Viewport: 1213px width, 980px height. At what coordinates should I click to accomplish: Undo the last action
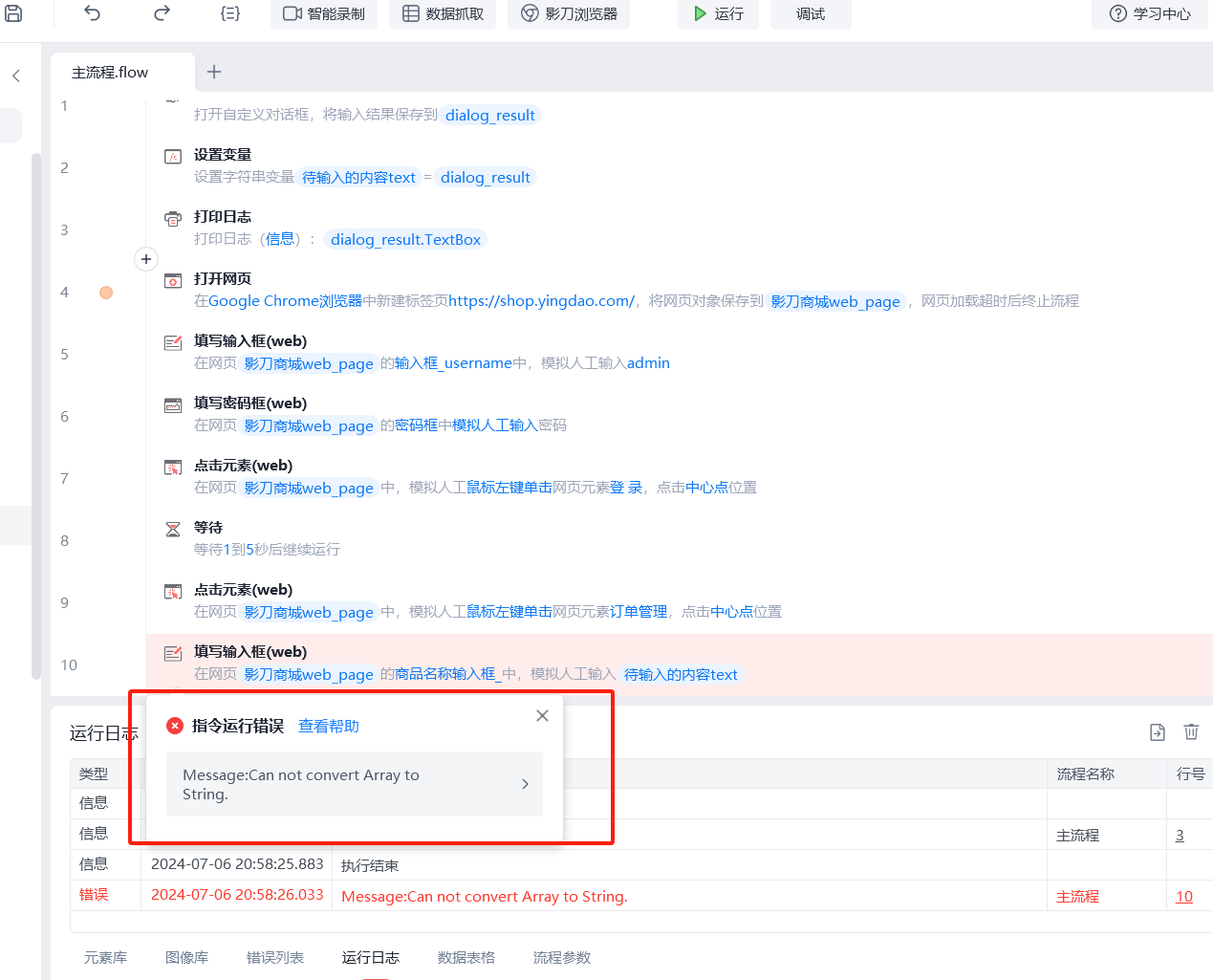pos(92,13)
